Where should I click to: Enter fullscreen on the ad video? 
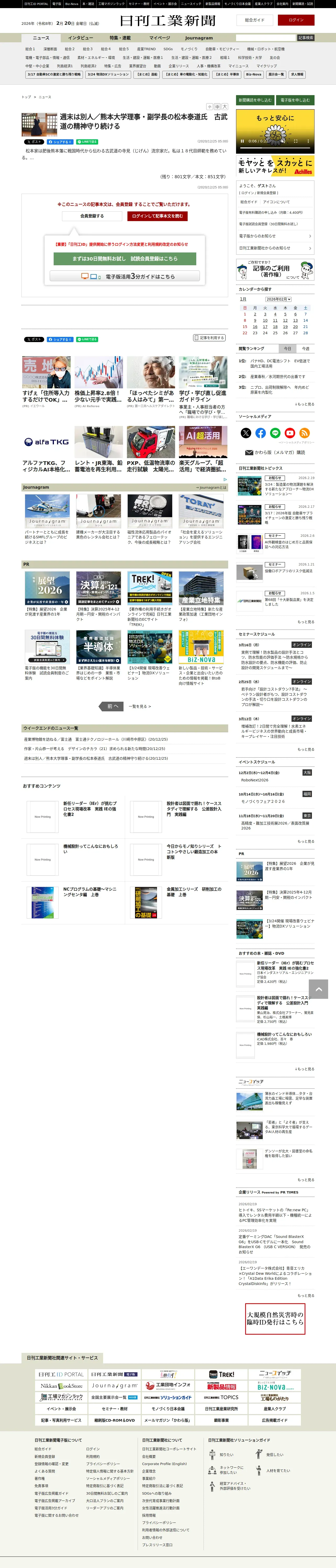[x=296, y=141]
